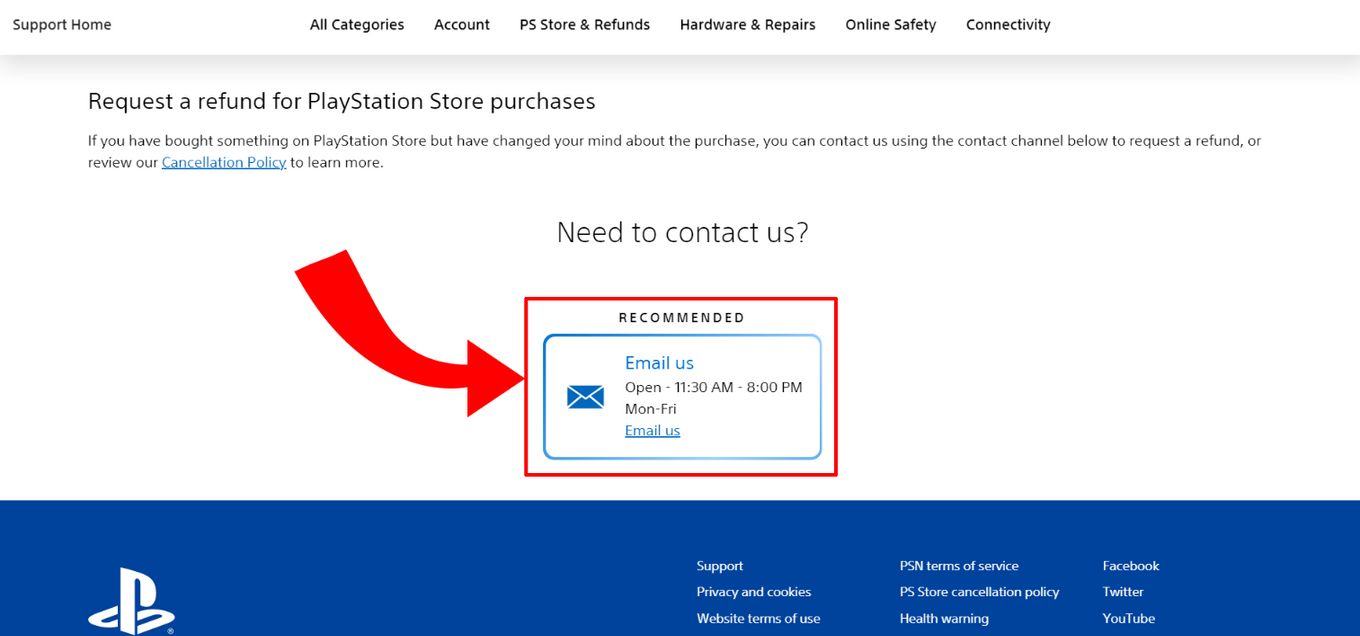Image resolution: width=1360 pixels, height=636 pixels.
Task: Open the All Categories navigation item
Action: 356,24
